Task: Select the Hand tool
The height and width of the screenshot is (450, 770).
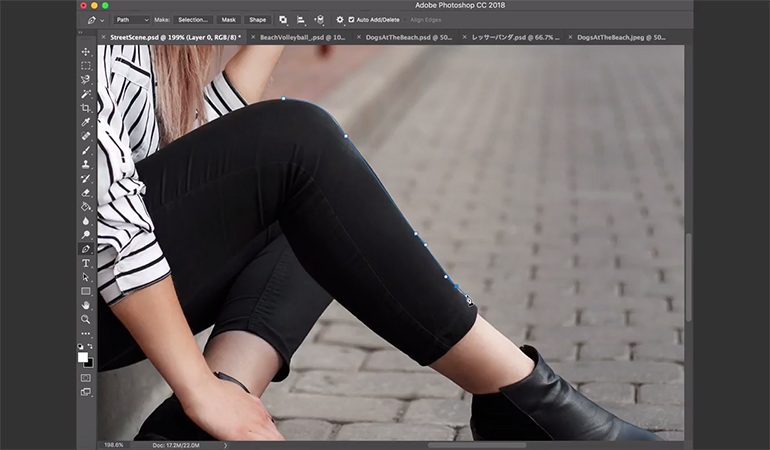Action: pos(86,305)
